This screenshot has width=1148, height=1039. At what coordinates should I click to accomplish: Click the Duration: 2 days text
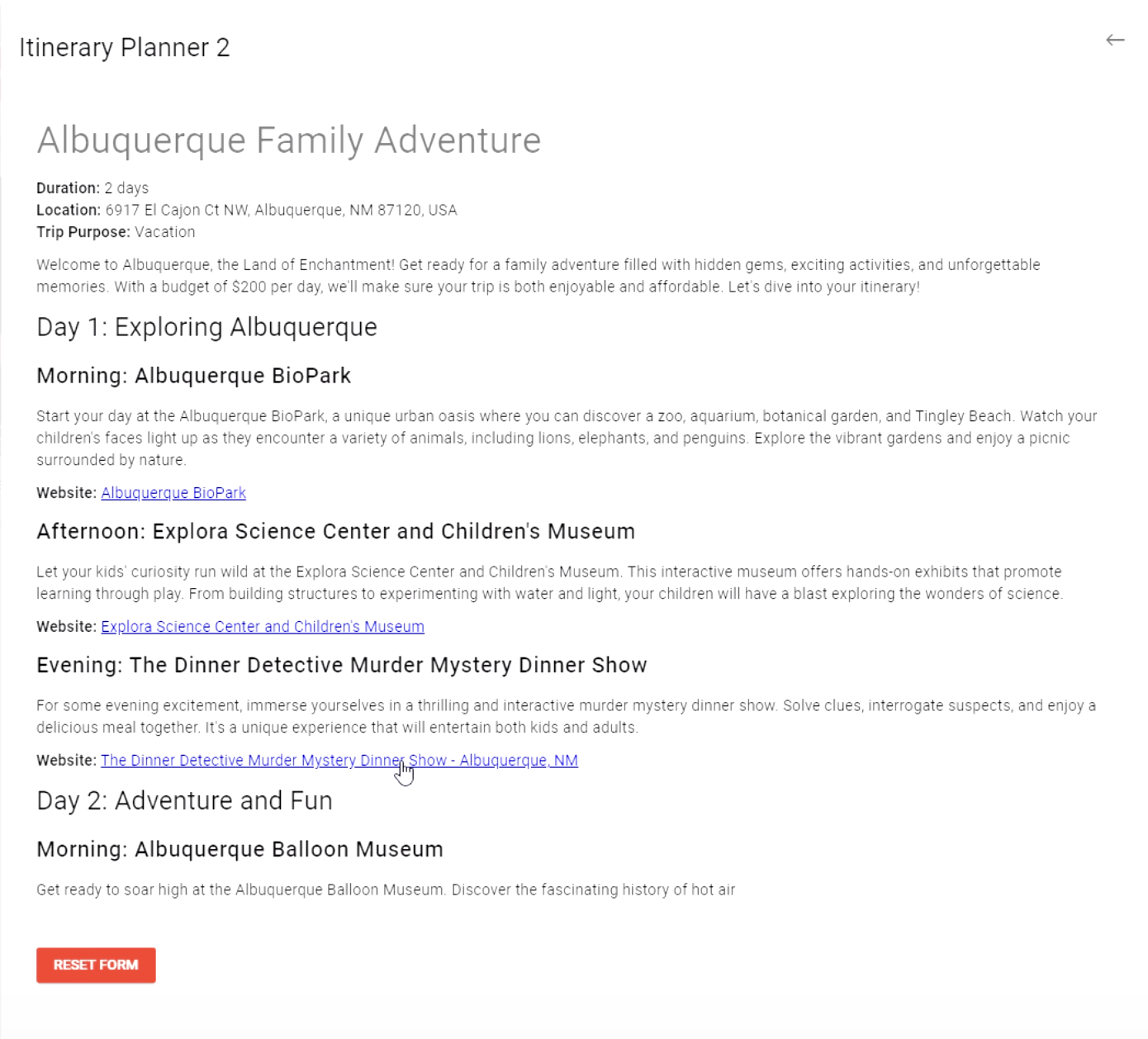click(x=92, y=187)
